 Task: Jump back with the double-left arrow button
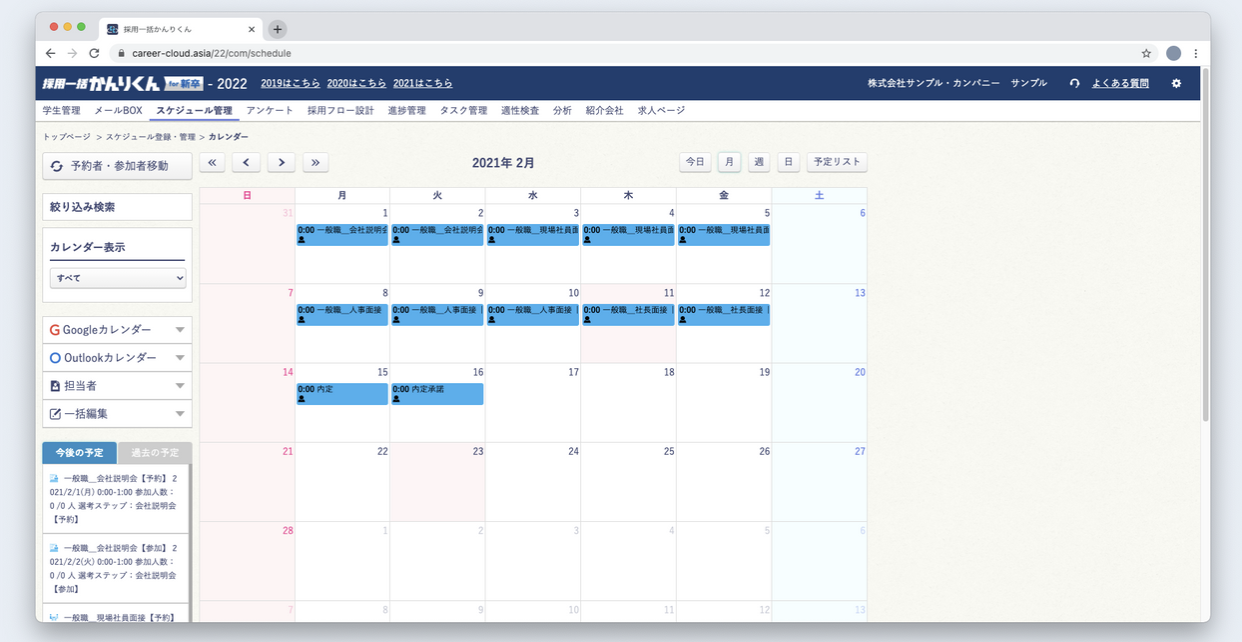tap(212, 162)
